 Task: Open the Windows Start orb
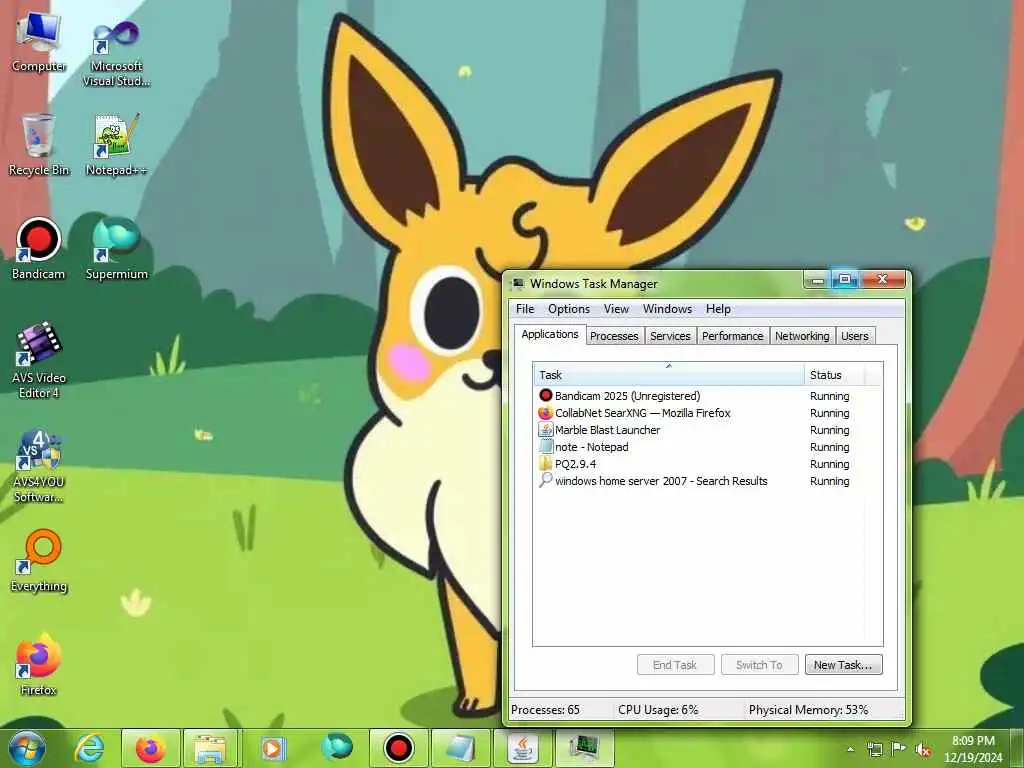pyautogui.click(x=27, y=748)
